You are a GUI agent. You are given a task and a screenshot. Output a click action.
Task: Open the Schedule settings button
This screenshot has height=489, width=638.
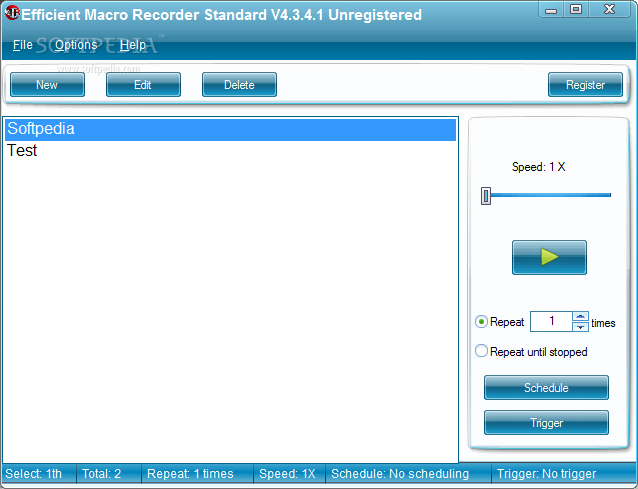[546, 387]
